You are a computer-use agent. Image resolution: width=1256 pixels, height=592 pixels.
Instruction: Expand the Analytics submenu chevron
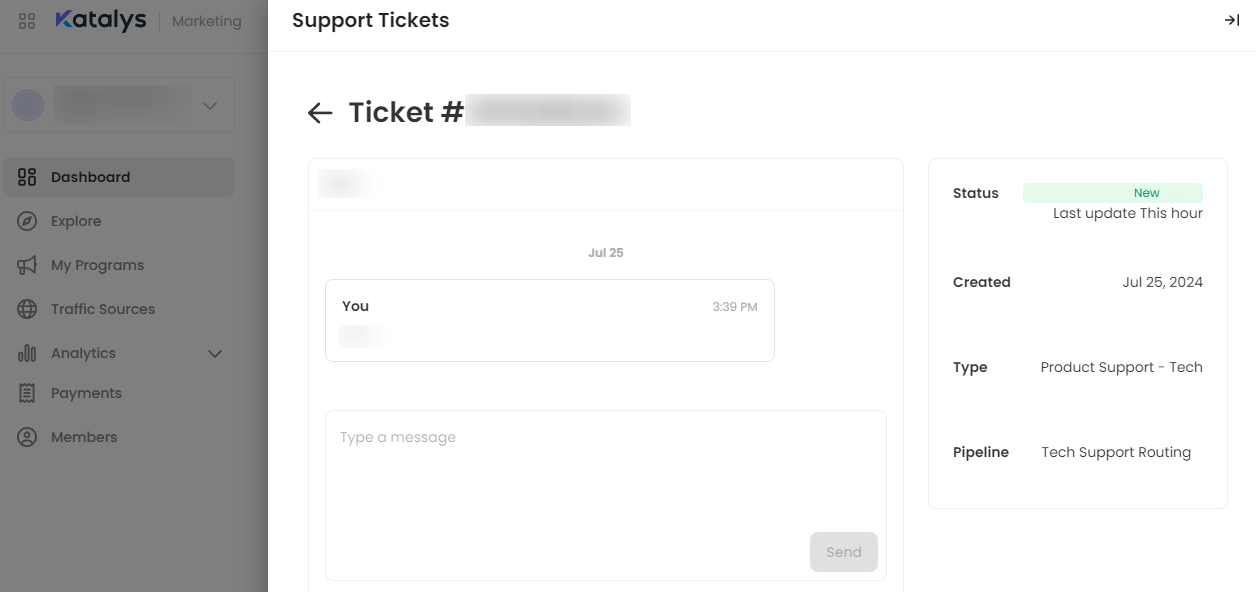tap(214, 353)
